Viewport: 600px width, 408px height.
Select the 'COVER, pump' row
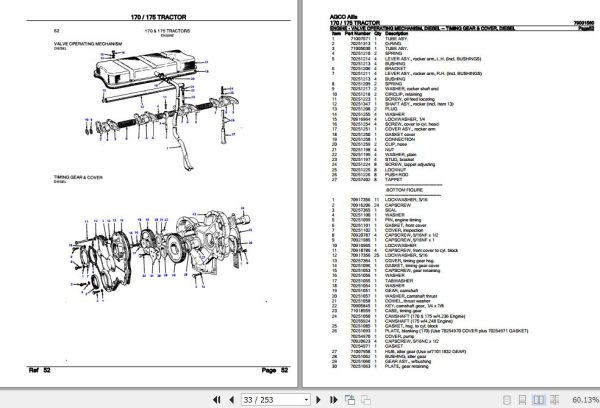382,336
